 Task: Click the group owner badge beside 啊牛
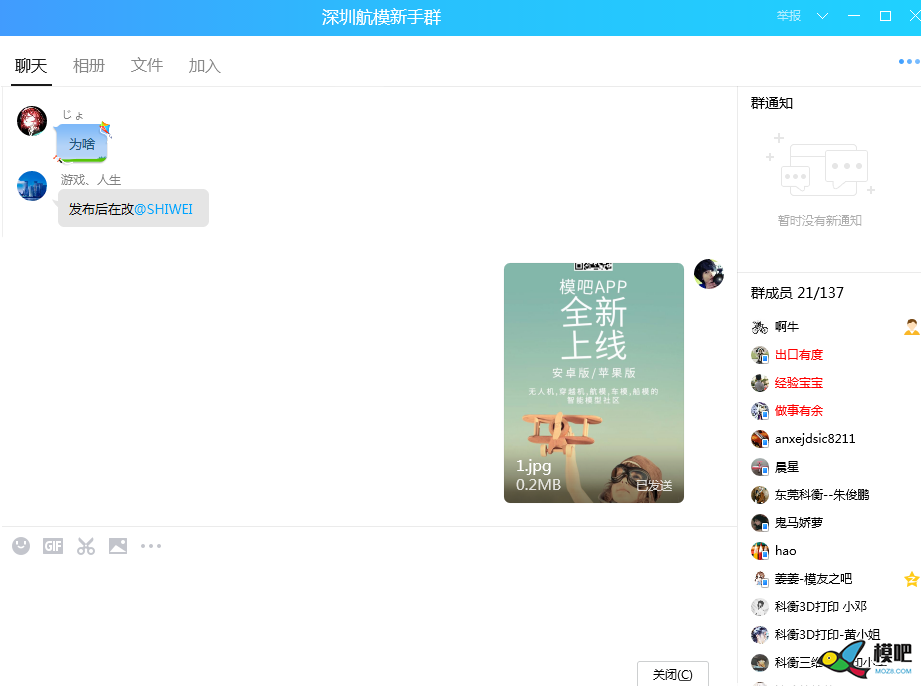click(912, 327)
